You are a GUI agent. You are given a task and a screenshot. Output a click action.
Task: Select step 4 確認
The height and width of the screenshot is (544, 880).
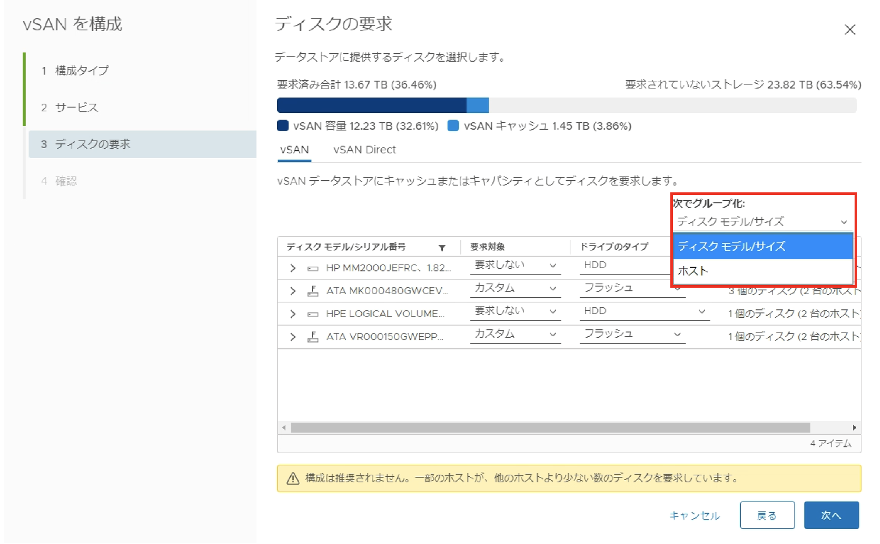click(59, 181)
